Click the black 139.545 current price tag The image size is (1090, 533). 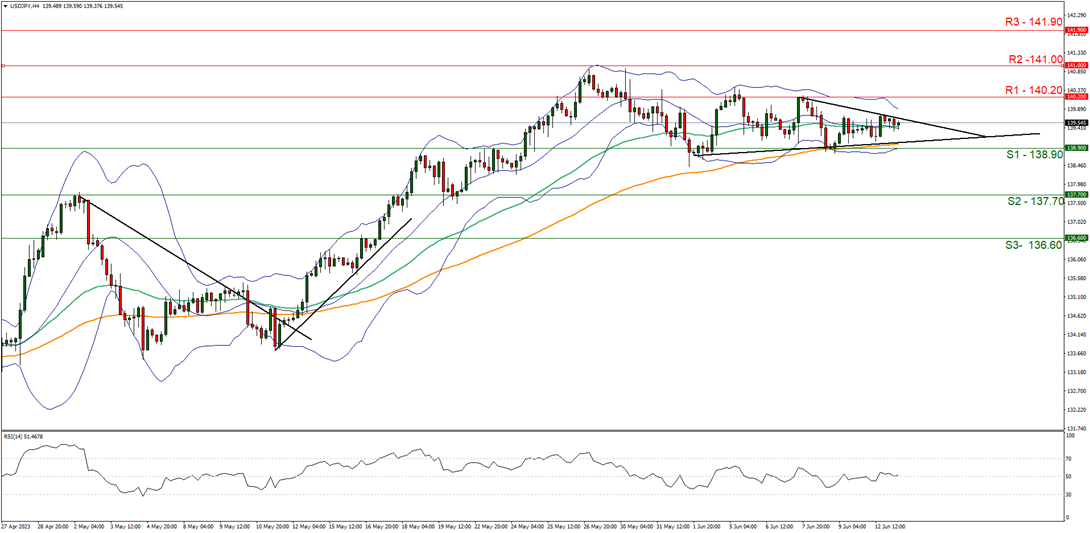1077,122
